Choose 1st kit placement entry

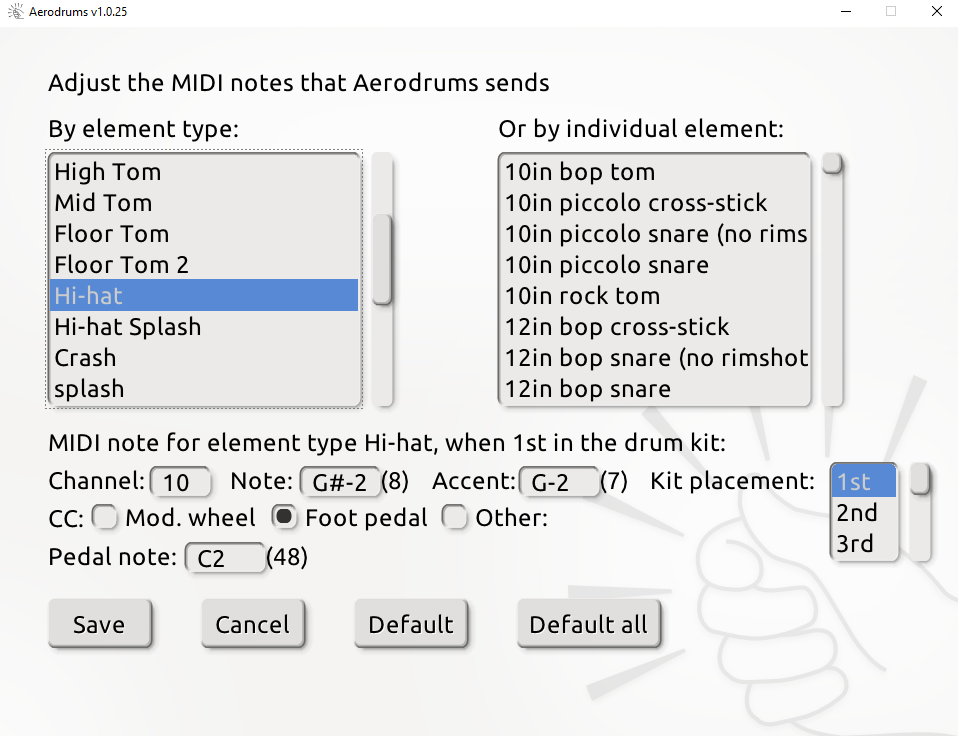coord(863,481)
